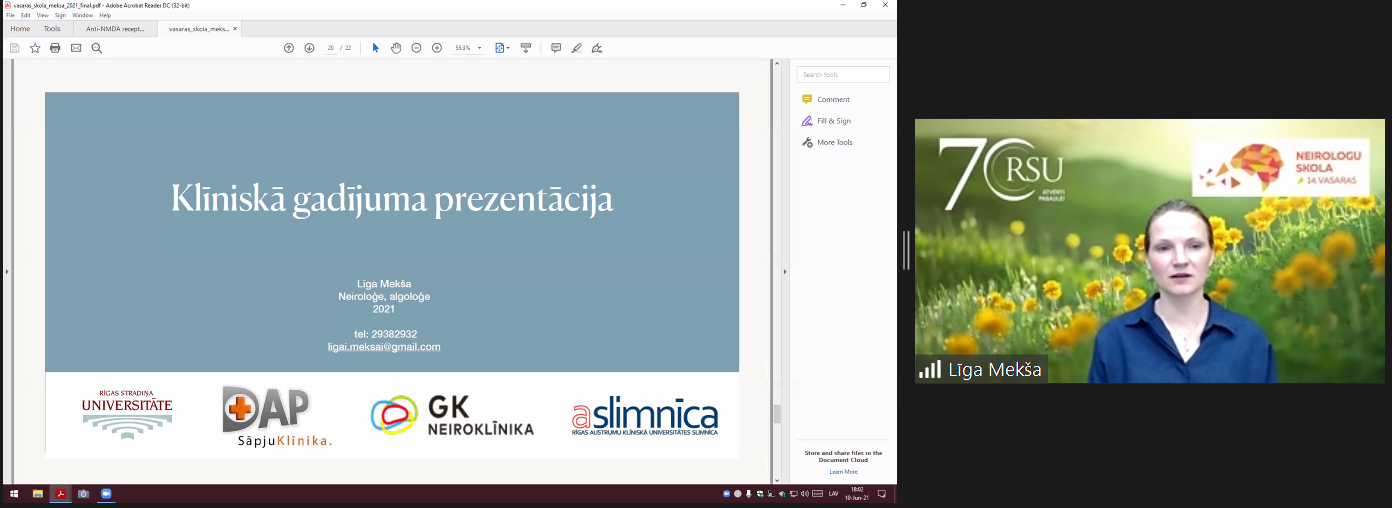This screenshot has height=508, width=1392.
Task: Click slide title Klīniskā gadījuma prezentācija
Action: 392,198
